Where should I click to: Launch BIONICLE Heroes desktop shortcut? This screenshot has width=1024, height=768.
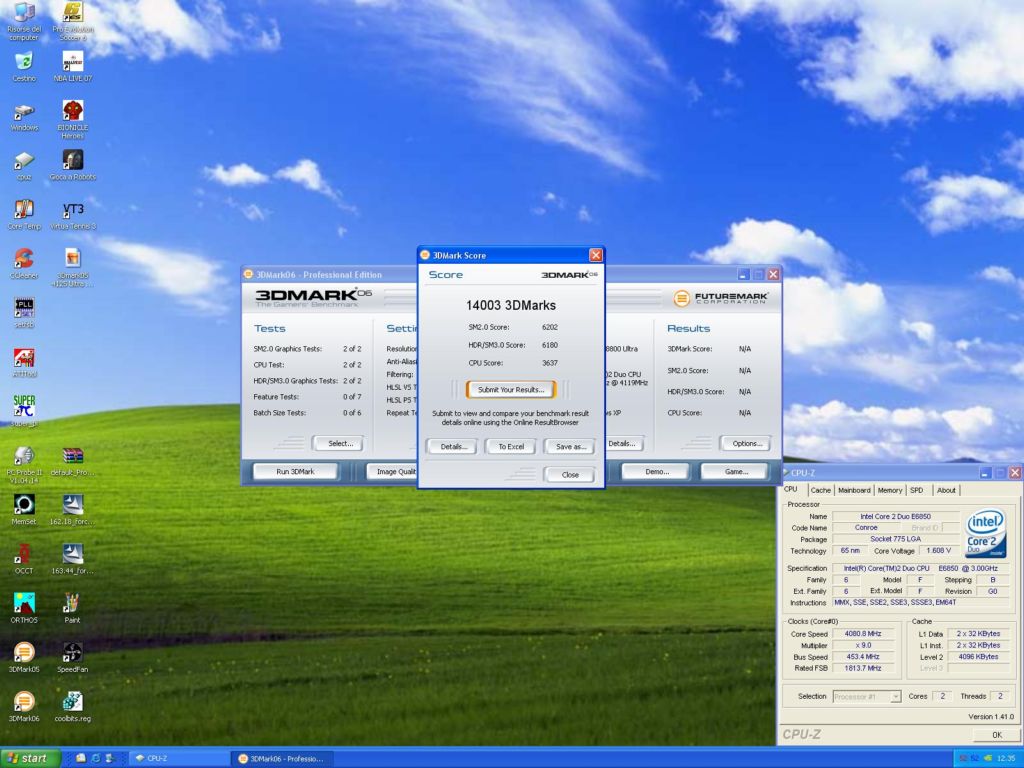[x=72, y=119]
